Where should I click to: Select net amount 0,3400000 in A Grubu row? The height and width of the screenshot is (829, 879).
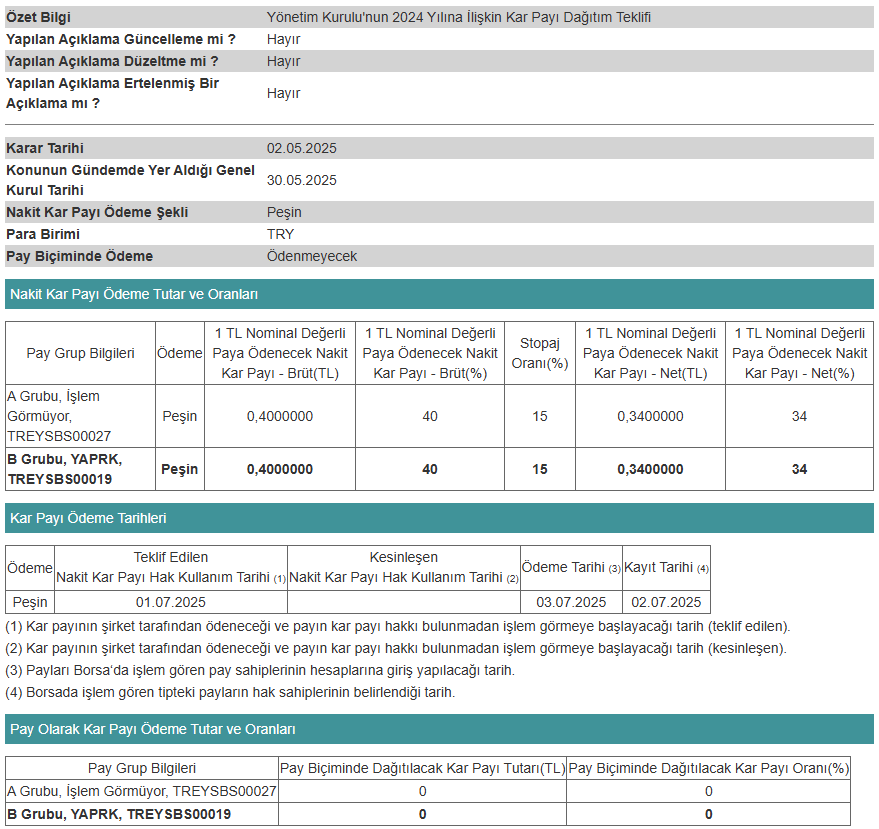[650, 416]
